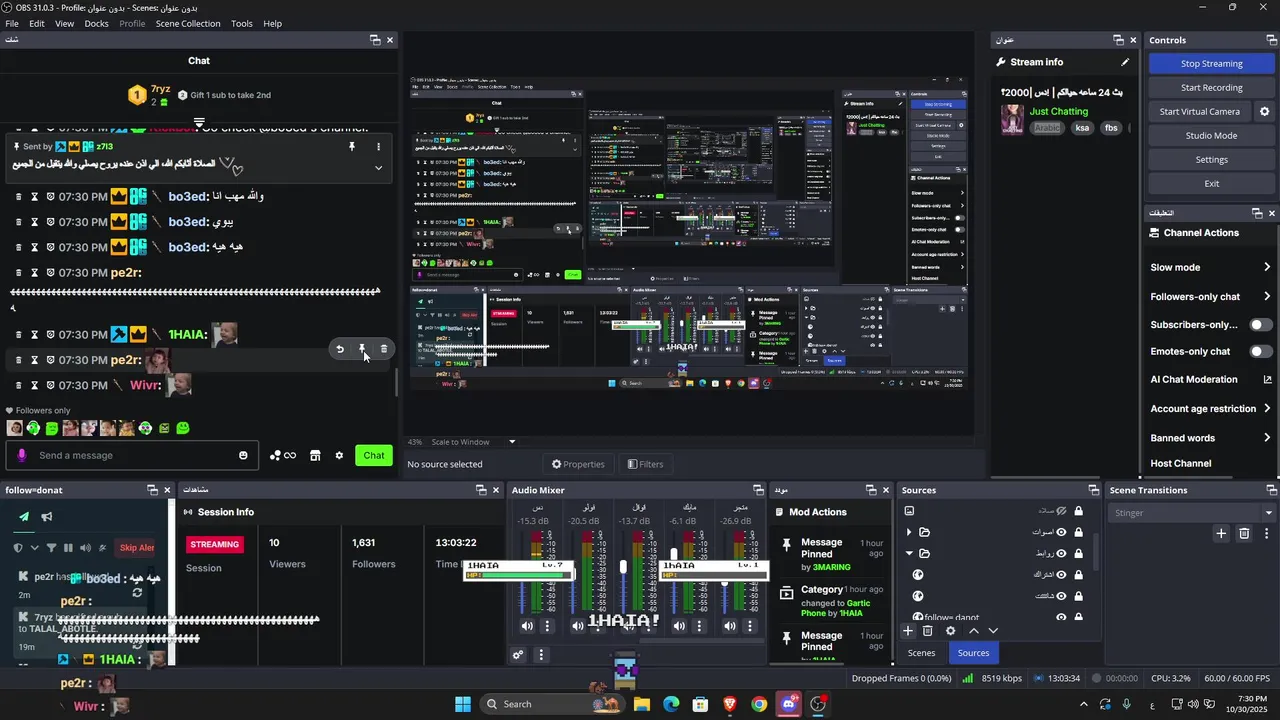Show the hidden first source in Sources
Viewport: 1280px width, 720px height.
tap(1062, 511)
